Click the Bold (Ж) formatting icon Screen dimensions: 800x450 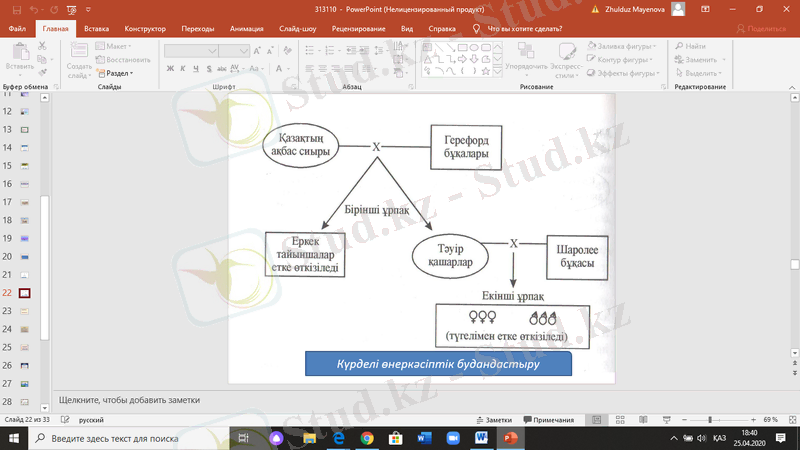pos(170,68)
